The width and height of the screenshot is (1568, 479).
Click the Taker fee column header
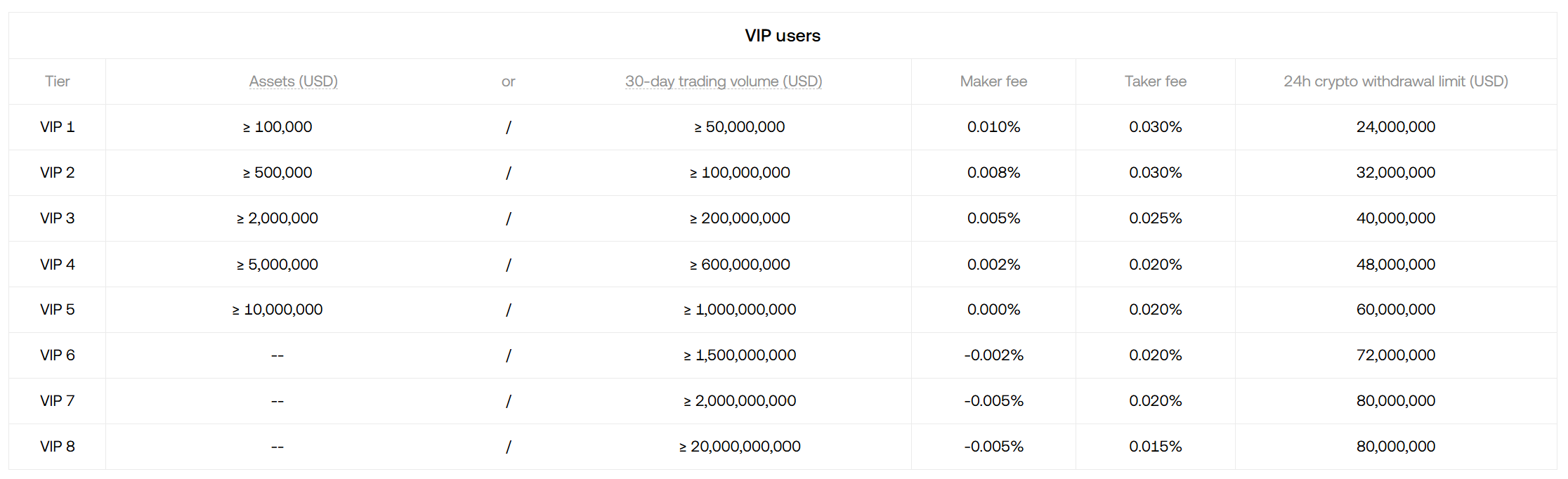[x=1155, y=81]
